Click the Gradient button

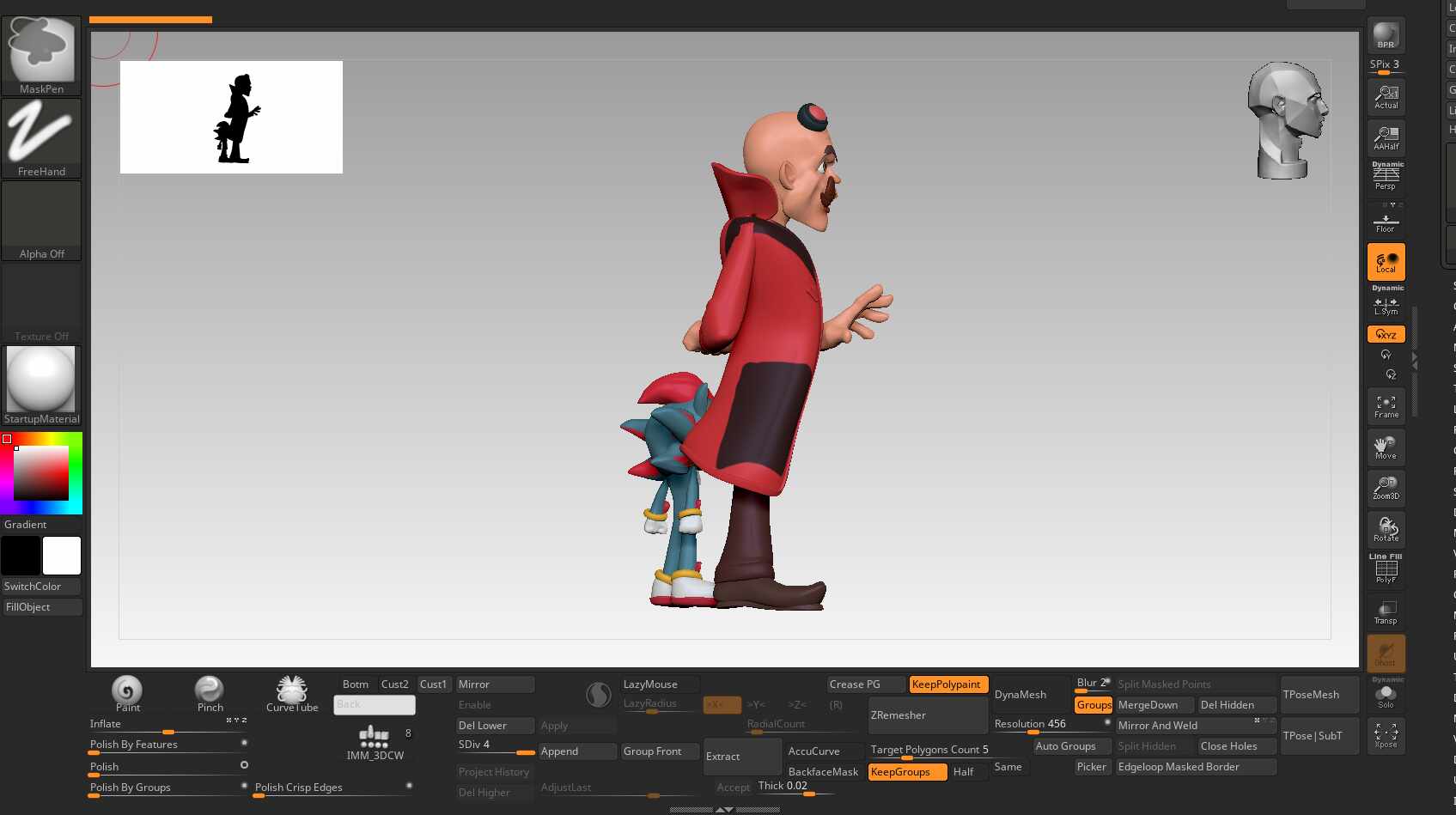[41, 525]
